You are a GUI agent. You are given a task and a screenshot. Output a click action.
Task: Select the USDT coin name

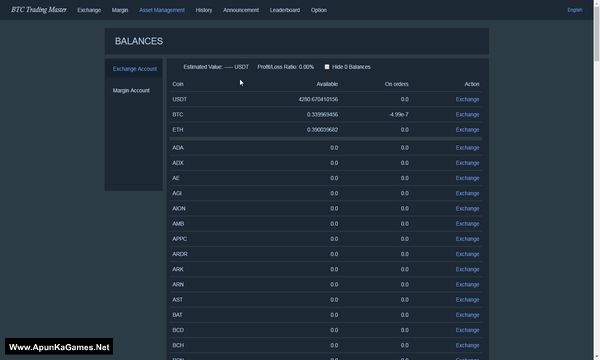(179, 99)
